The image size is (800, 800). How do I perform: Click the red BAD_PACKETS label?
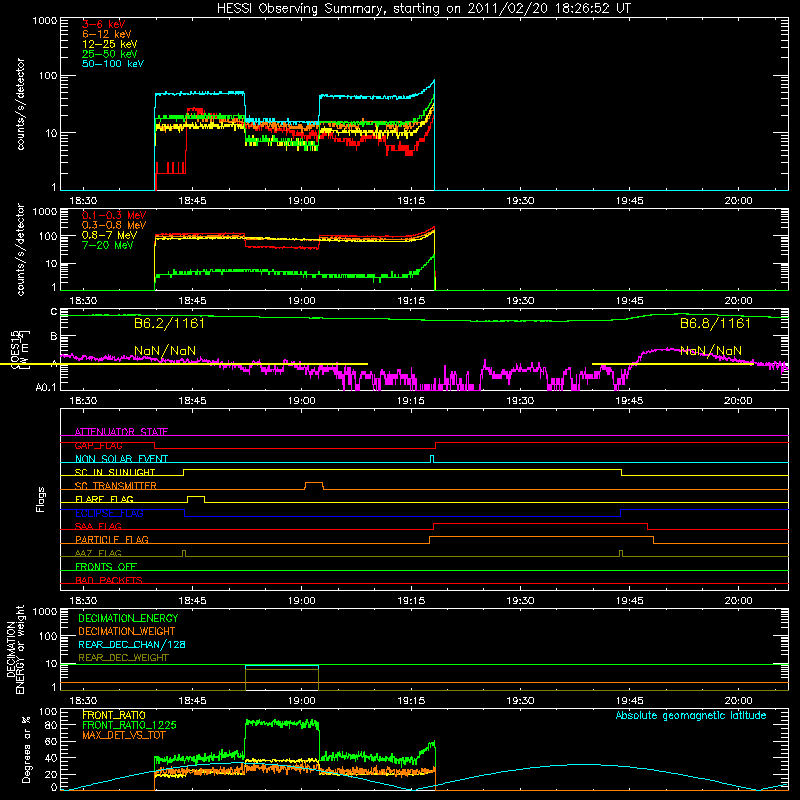[109, 580]
